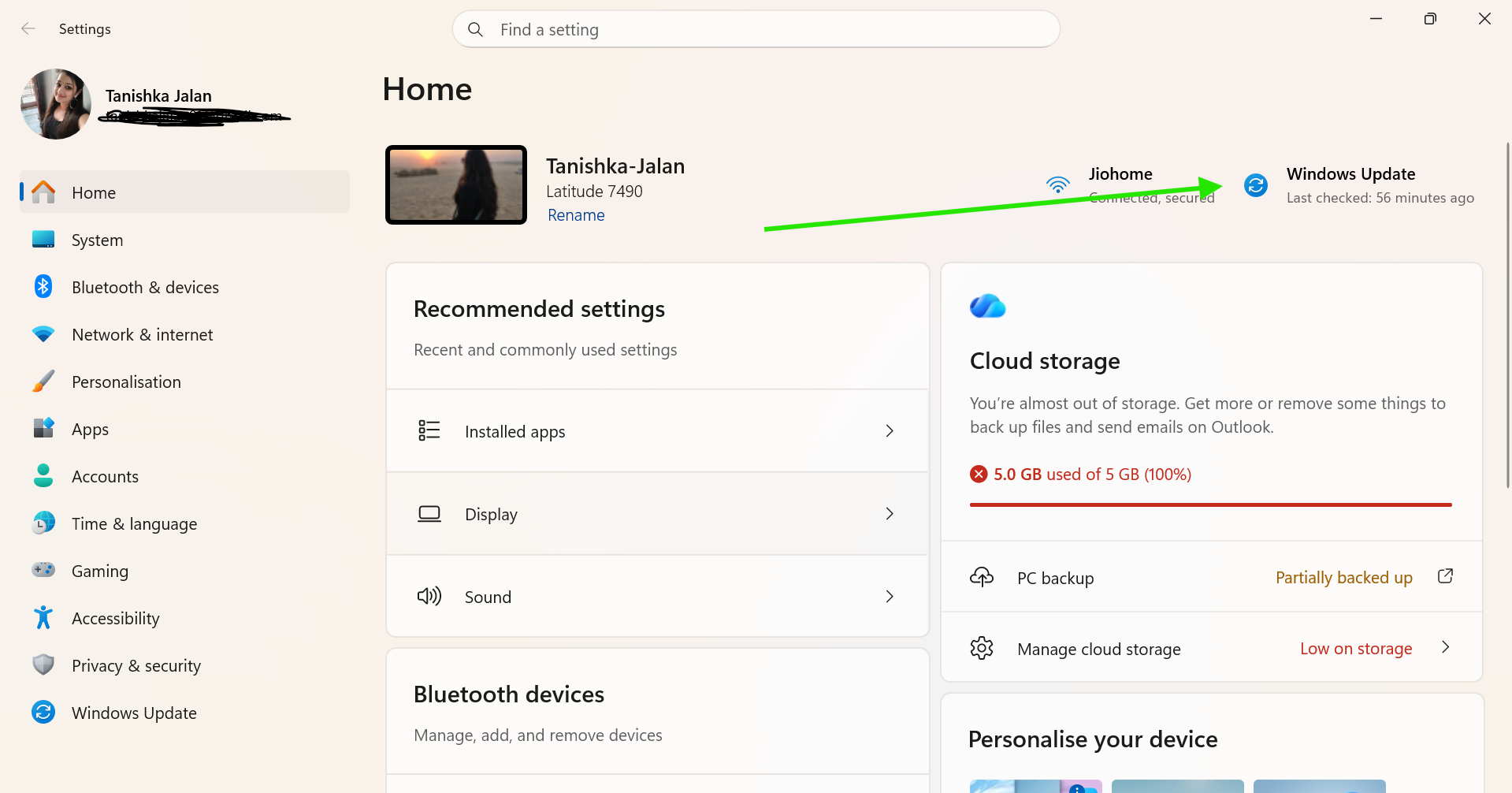Click the Display laptop icon
This screenshot has width=1512, height=793.
tap(429, 514)
